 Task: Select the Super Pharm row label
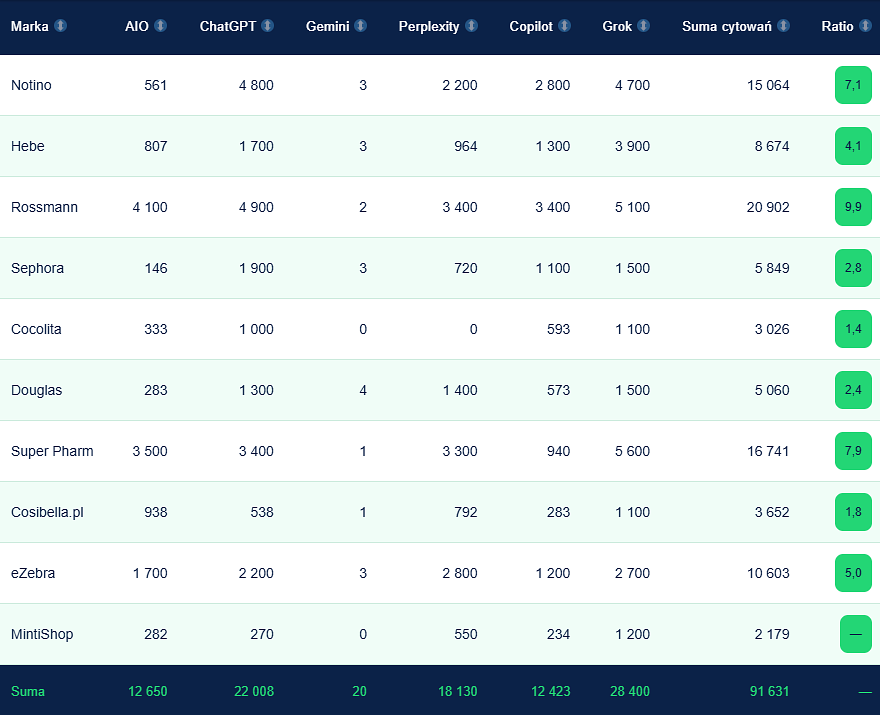pyautogui.click(x=52, y=451)
